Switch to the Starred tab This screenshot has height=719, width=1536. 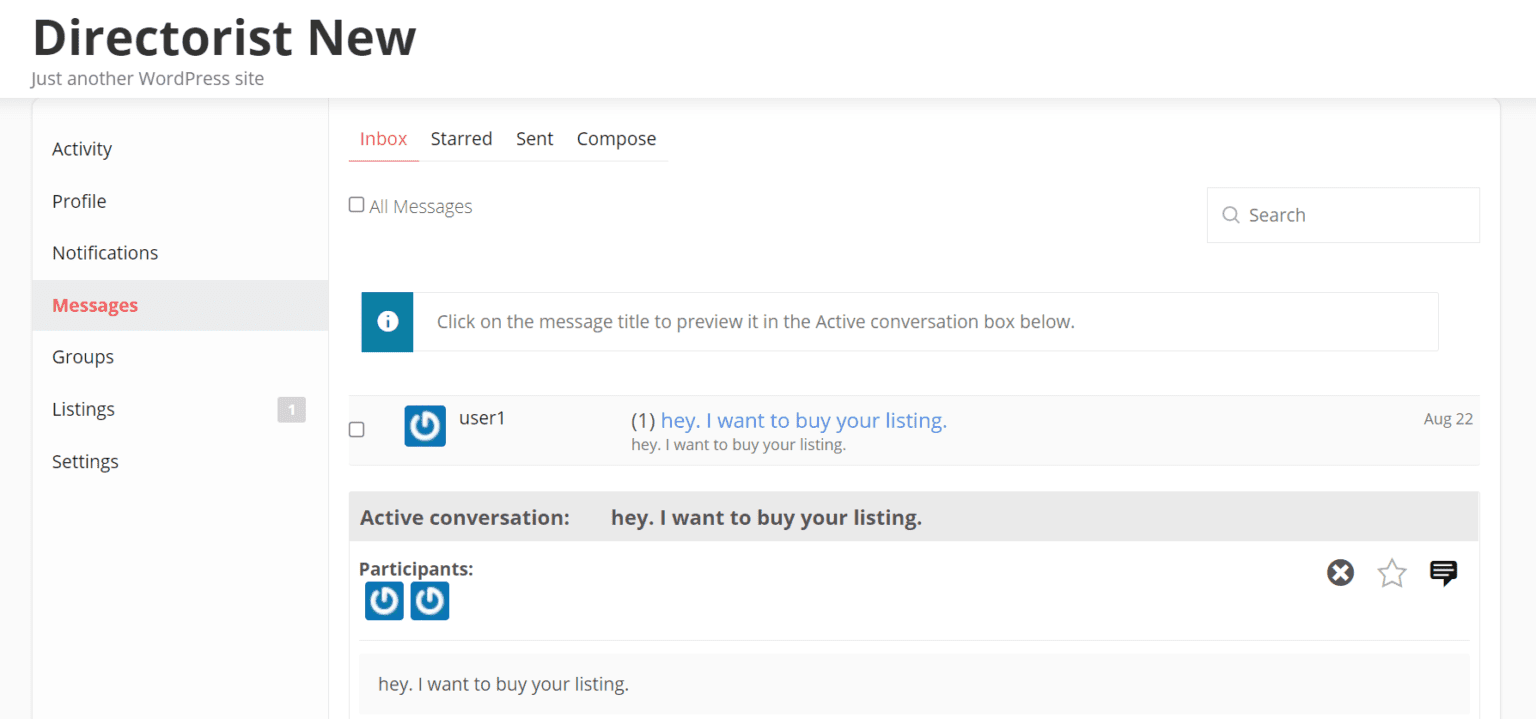461,138
